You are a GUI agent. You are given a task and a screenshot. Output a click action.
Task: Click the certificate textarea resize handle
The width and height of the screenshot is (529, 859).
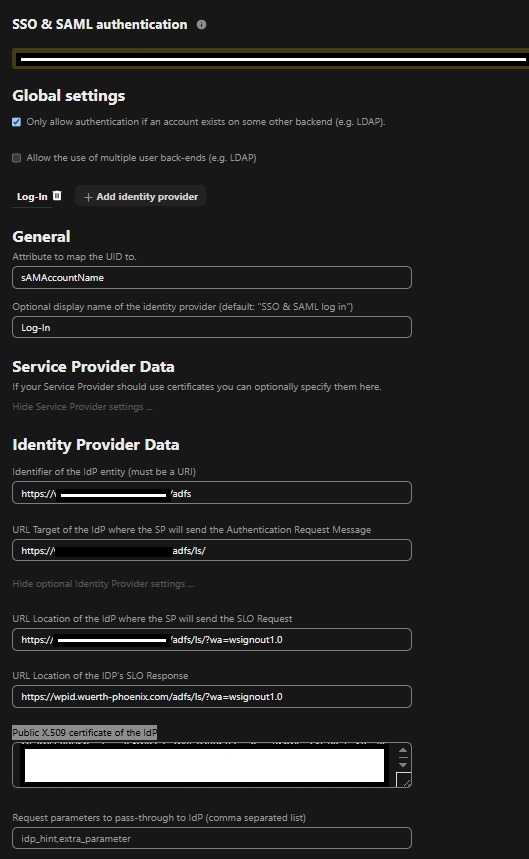click(404, 780)
